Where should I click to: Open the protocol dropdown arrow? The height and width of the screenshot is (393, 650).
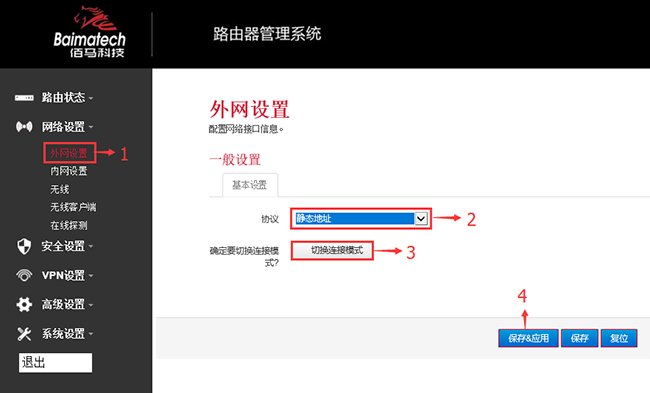tap(421, 218)
